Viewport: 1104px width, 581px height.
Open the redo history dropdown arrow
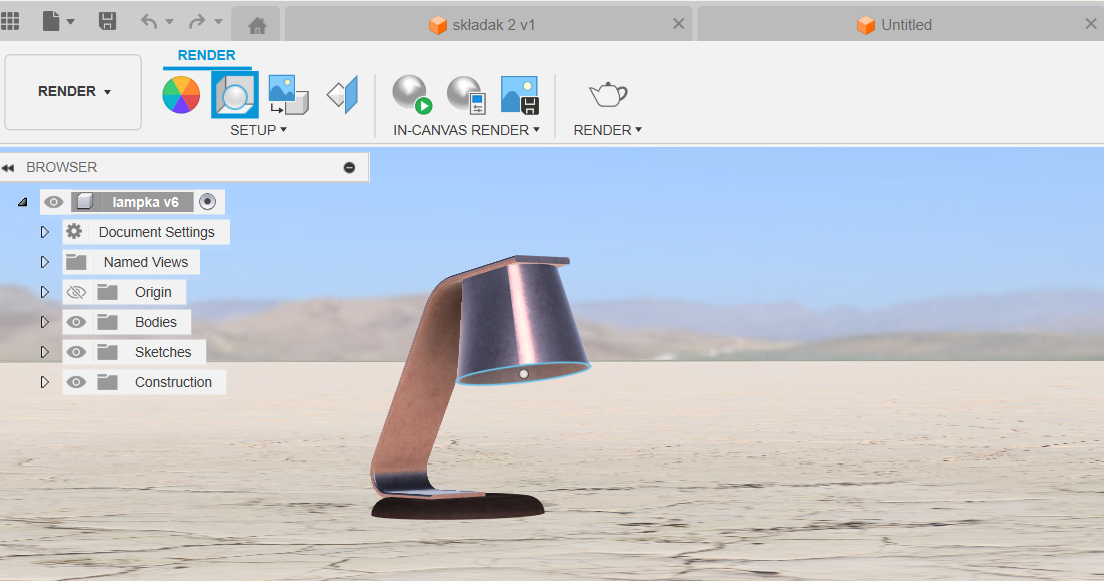coord(218,22)
